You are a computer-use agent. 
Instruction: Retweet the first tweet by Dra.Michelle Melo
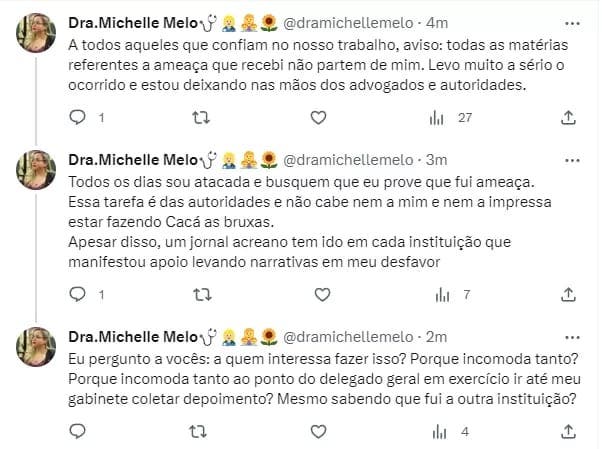click(199, 118)
